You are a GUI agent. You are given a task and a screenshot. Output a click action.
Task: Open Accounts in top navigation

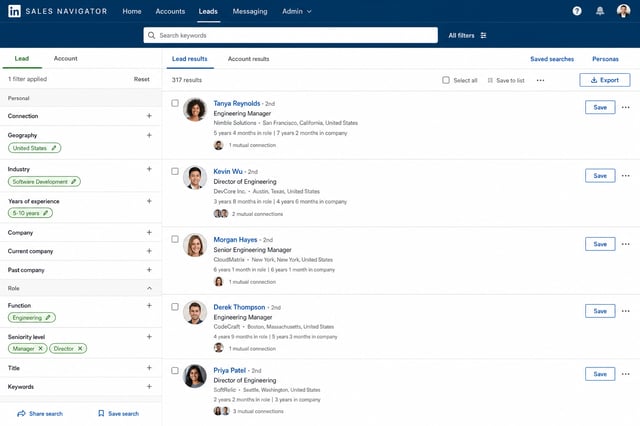click(170, 11)
